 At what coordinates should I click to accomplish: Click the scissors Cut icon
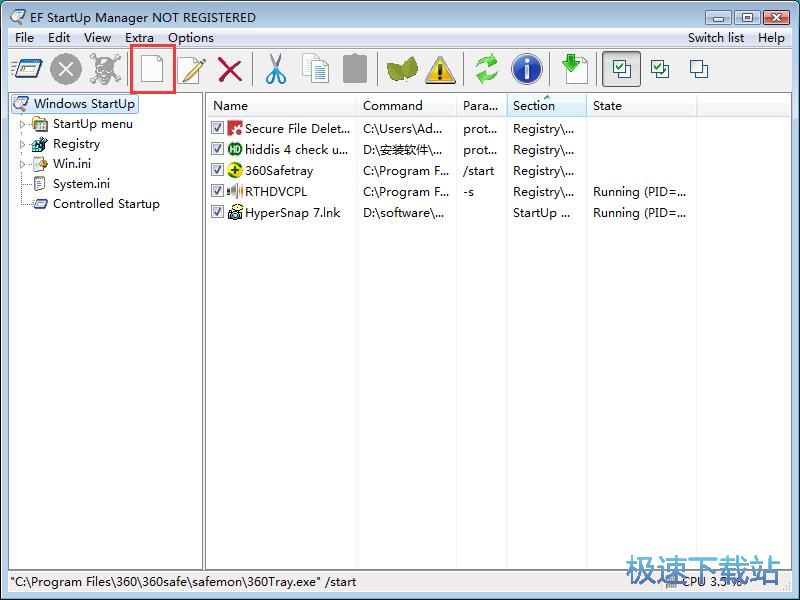(x=276, y=69)
